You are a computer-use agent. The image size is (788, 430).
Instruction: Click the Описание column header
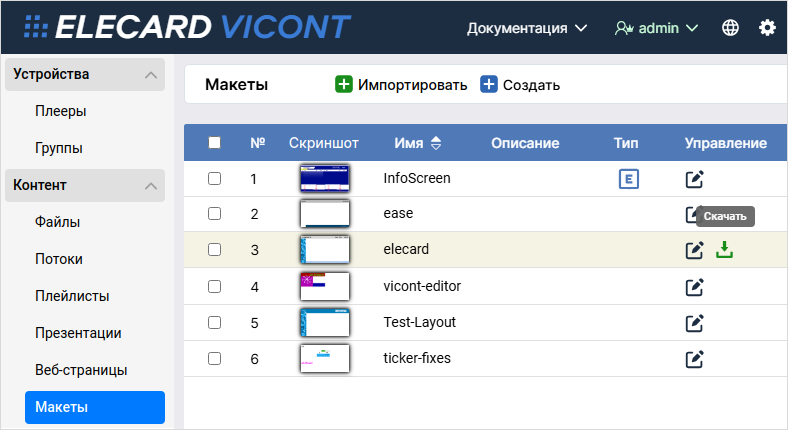click(x=525, y=143)
